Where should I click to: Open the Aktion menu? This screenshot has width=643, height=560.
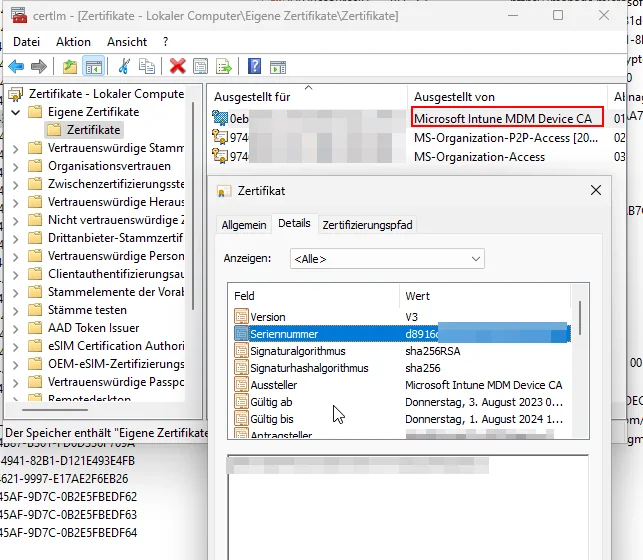pos(73,42)
